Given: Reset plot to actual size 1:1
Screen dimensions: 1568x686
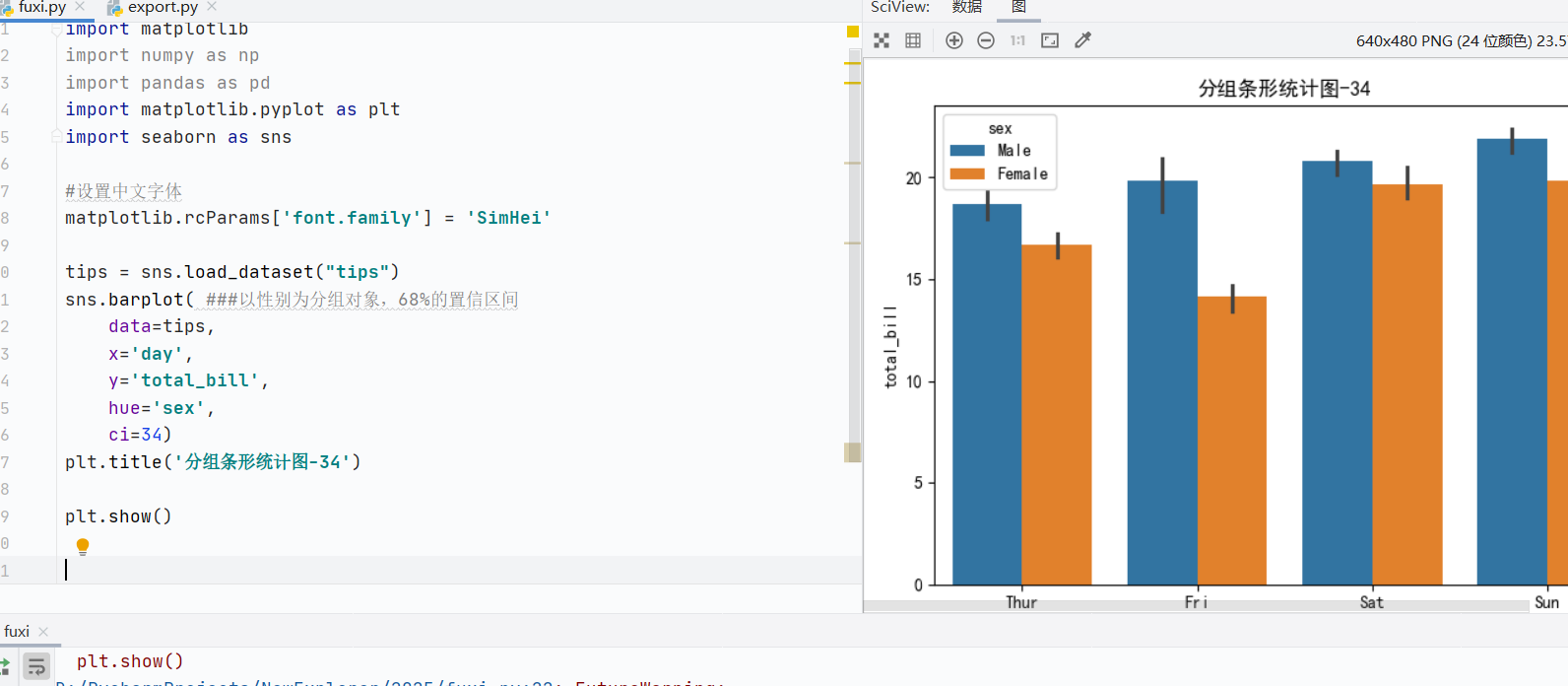Looking at the screenshot, I should pos(1017,40).
